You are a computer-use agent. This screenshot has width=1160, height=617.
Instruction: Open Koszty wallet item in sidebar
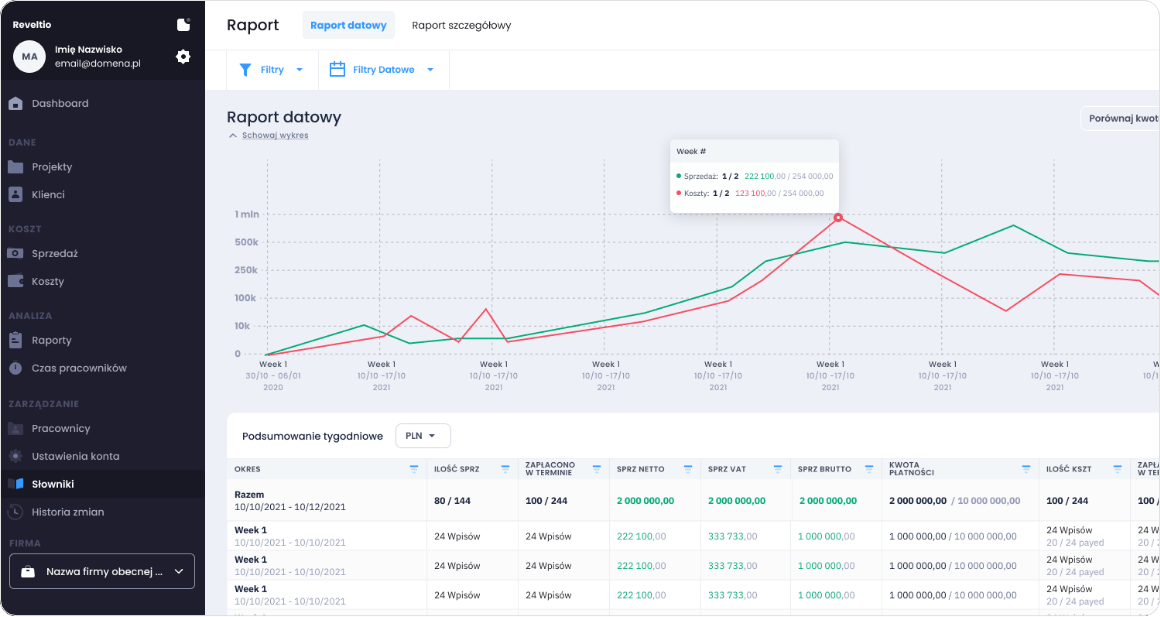point(47,282)
